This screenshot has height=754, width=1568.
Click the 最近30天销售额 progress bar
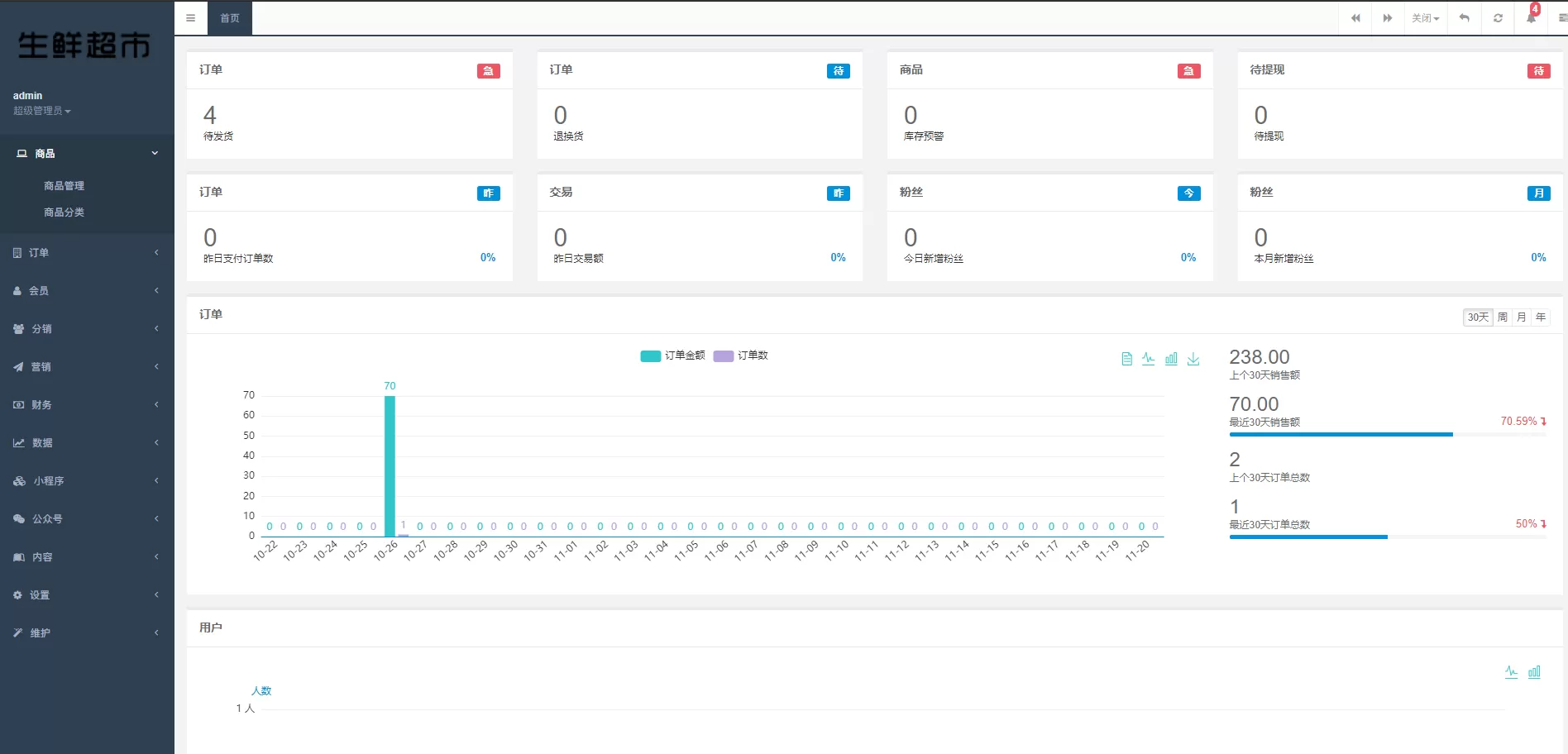pos(1388,434)
